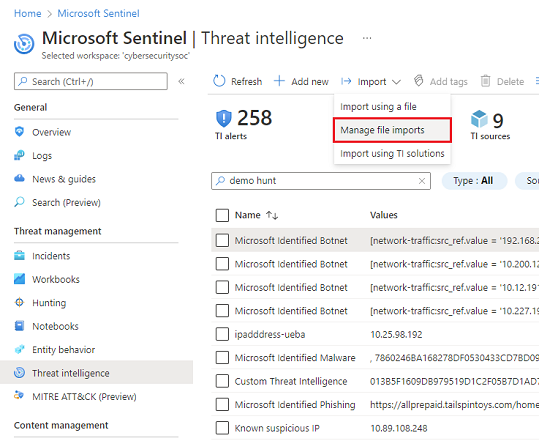Sort by Name column arrows
The image size is (539, 441).
click(272, 215)
